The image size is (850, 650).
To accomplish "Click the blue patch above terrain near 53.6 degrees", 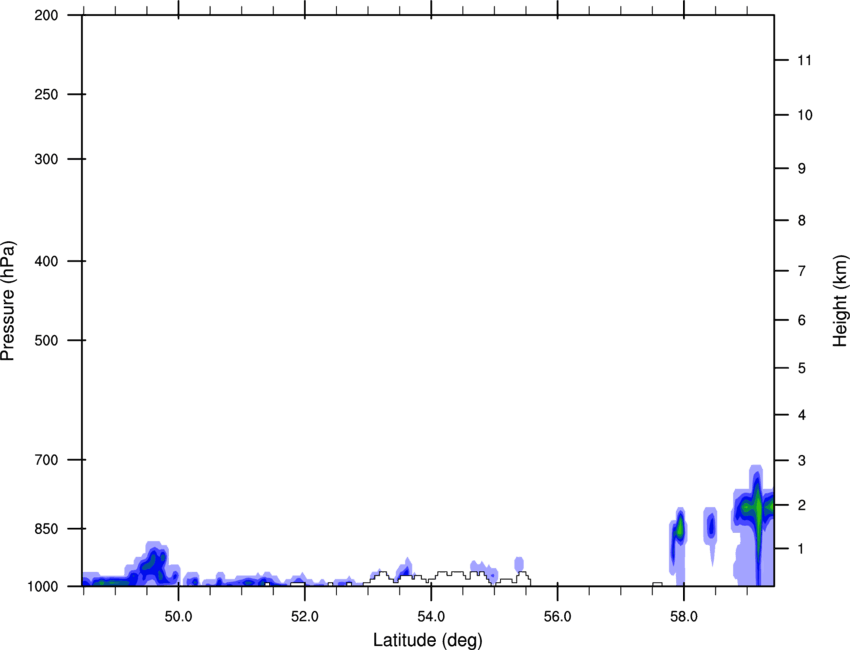I will [404, 569].
